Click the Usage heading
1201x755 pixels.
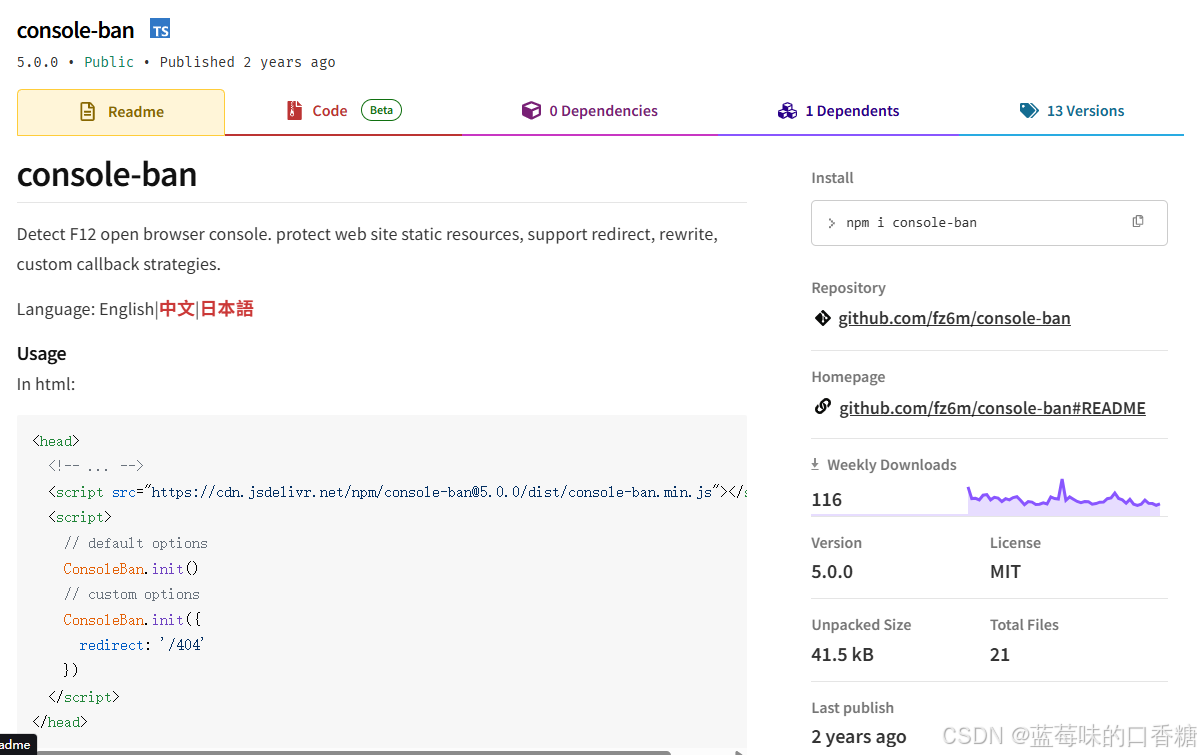[42, 354]
